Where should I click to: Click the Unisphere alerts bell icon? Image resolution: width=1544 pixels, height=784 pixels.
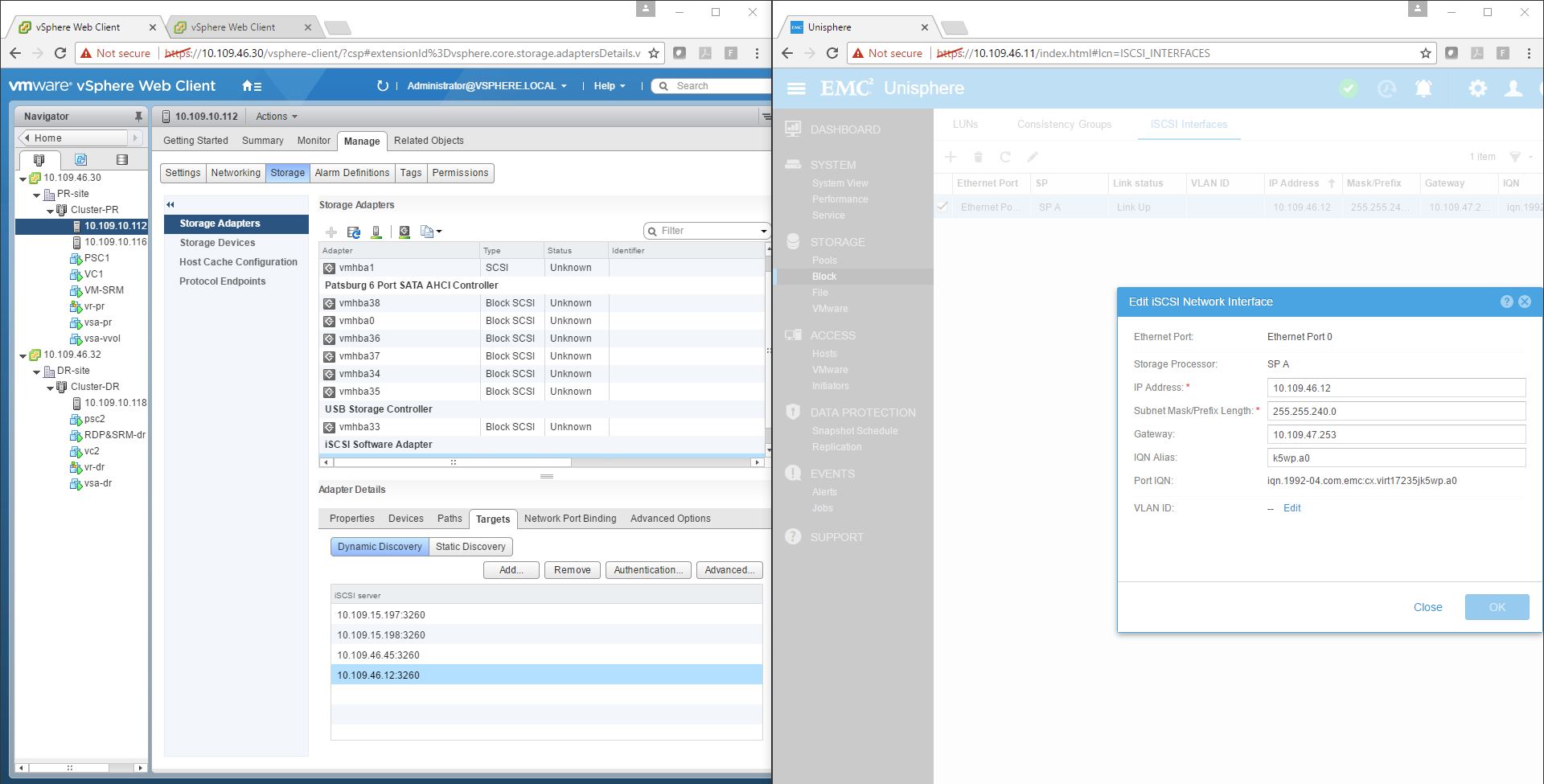pyautogui.click(x=1423, y=88)
